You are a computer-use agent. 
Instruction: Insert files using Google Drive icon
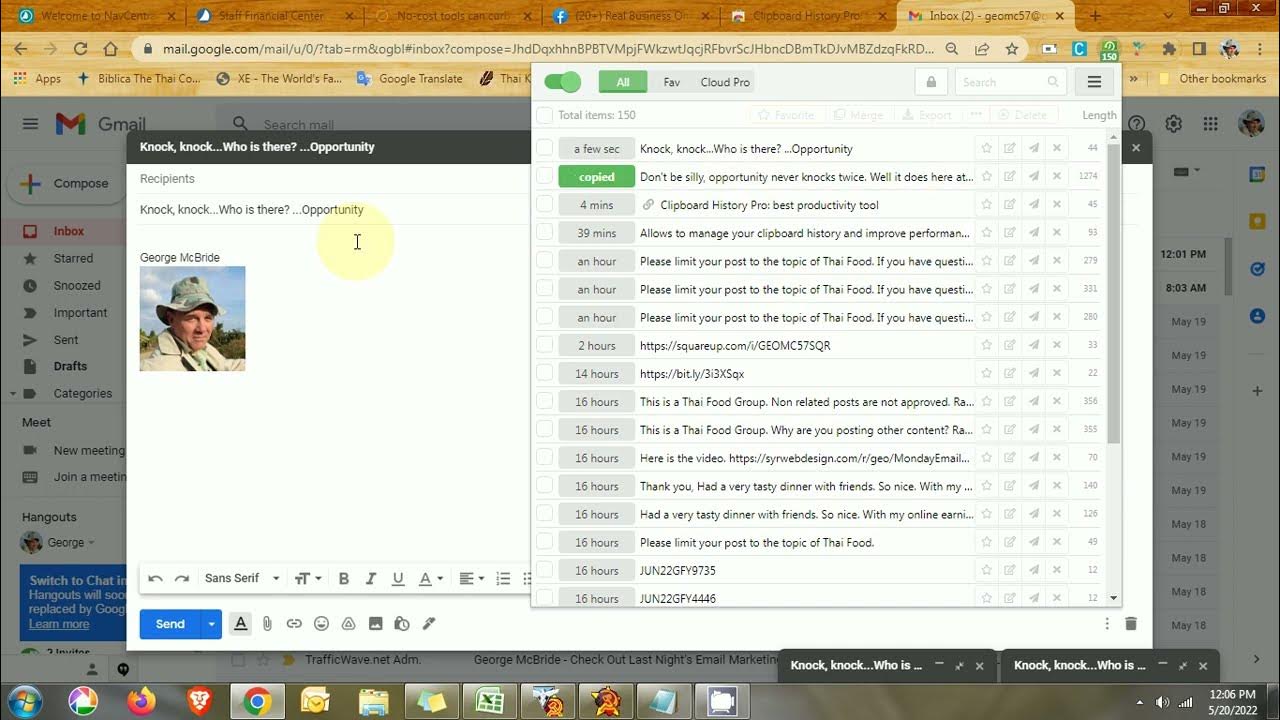348,623
